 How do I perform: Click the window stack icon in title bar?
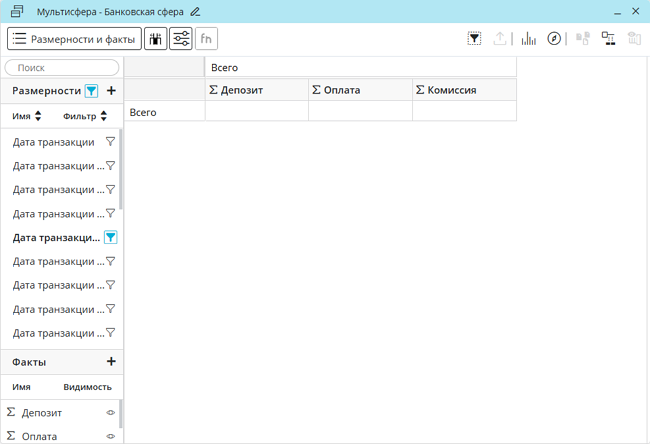(x=17, y=11)
